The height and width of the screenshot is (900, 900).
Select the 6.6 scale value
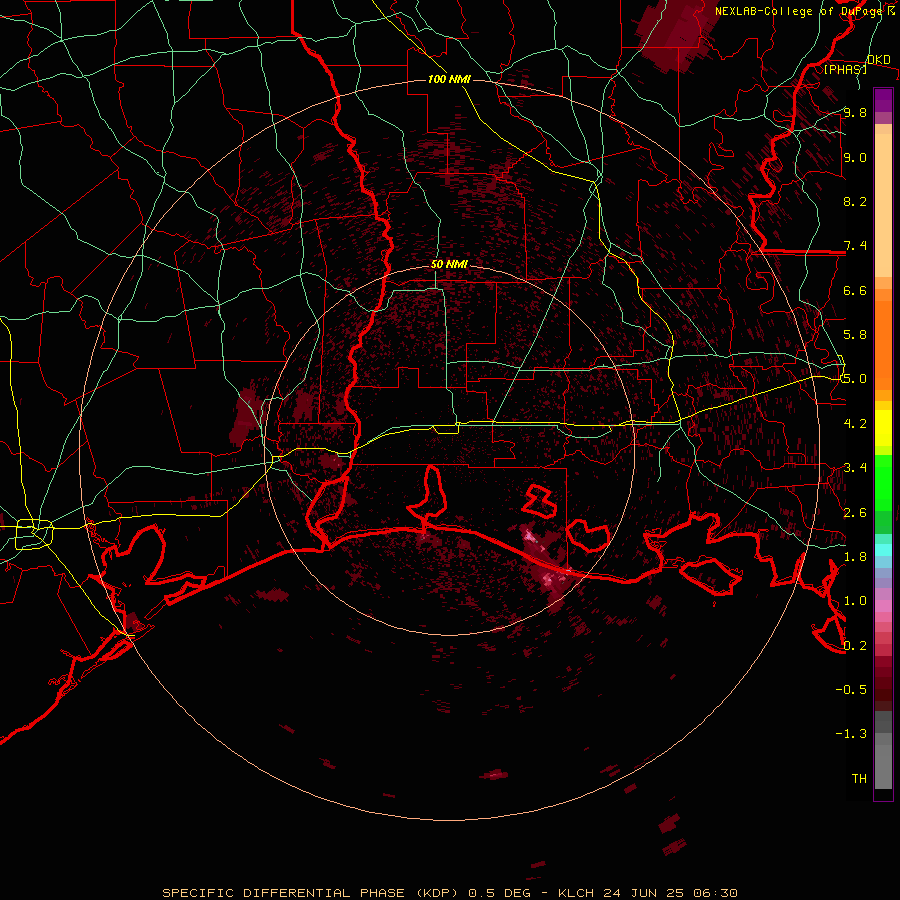click(x=855, y=291)
